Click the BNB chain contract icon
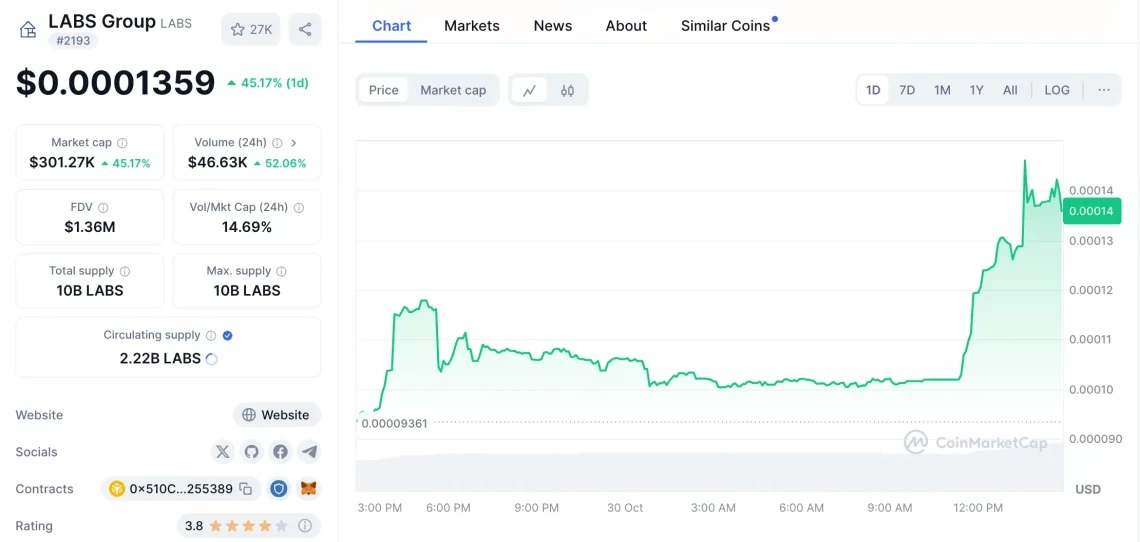Viewport: 1140px width, 542px height. [x=117, y=489]
